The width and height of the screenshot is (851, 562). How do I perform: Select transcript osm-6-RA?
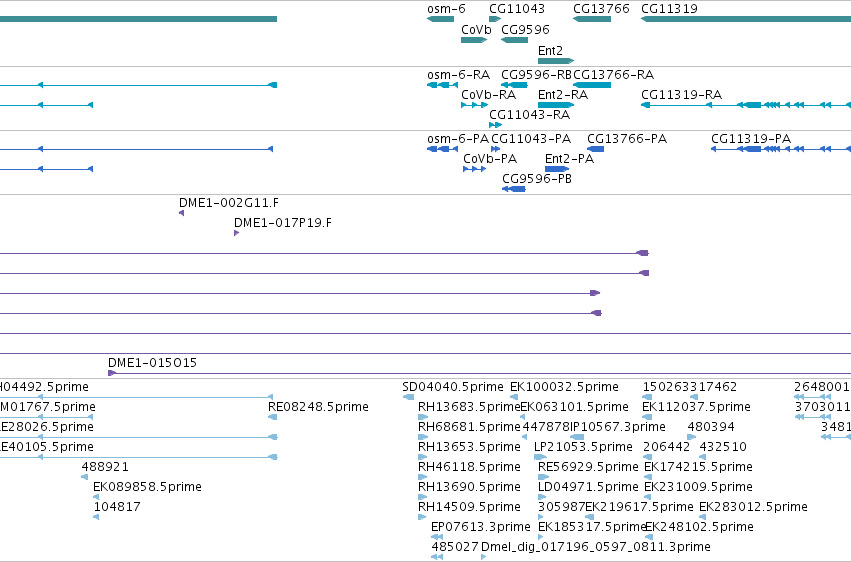[x=442, y=85]
